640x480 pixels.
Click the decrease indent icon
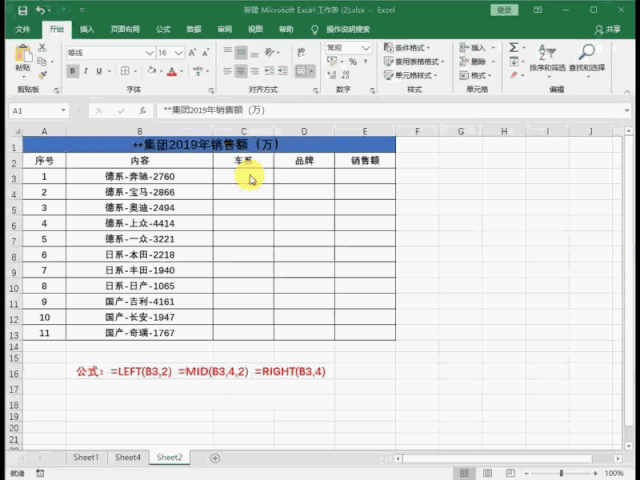tap(269, 71)
